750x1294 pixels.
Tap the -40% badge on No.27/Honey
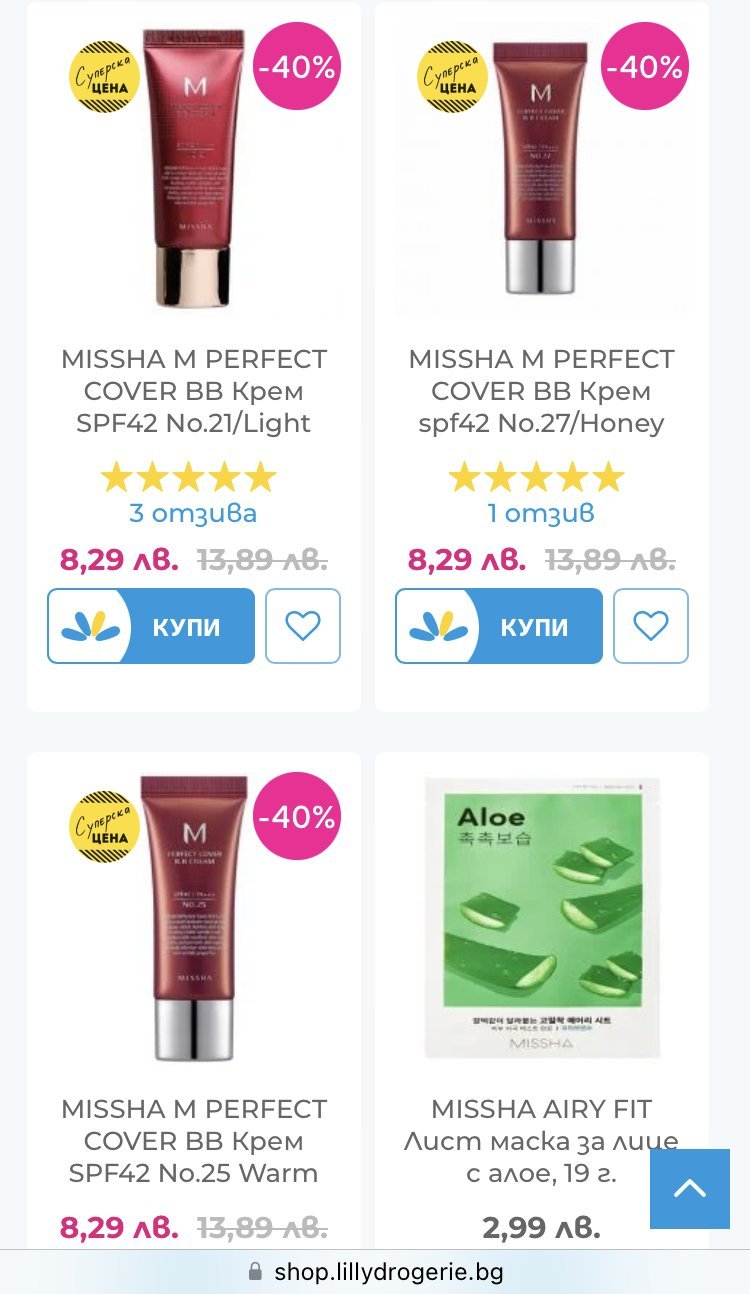[x=645, y=66]
